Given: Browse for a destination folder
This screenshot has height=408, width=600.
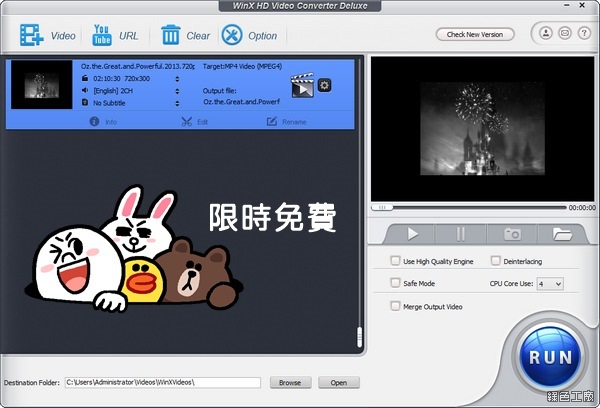Looking at the screenshot, I should tap(290, 382).
